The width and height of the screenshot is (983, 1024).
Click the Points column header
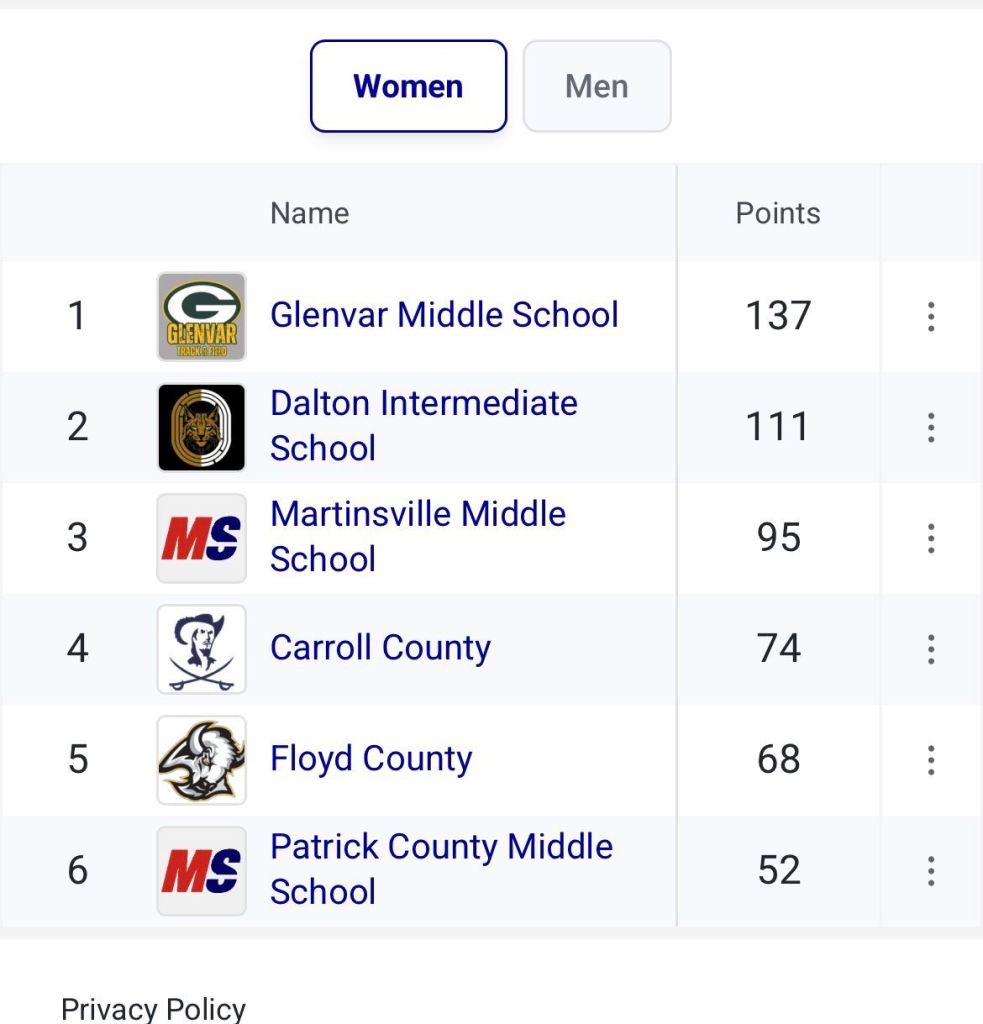[x=778, y=213]
